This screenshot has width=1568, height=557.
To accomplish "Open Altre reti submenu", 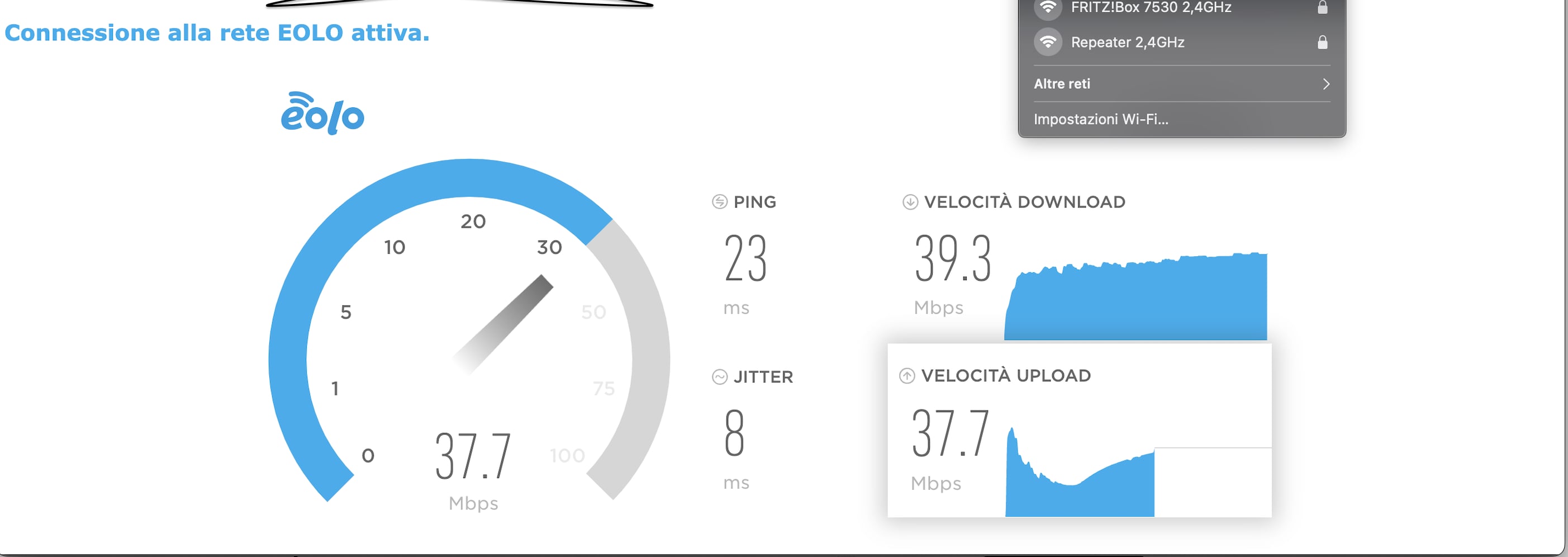I will click(x=1181, y=83).
